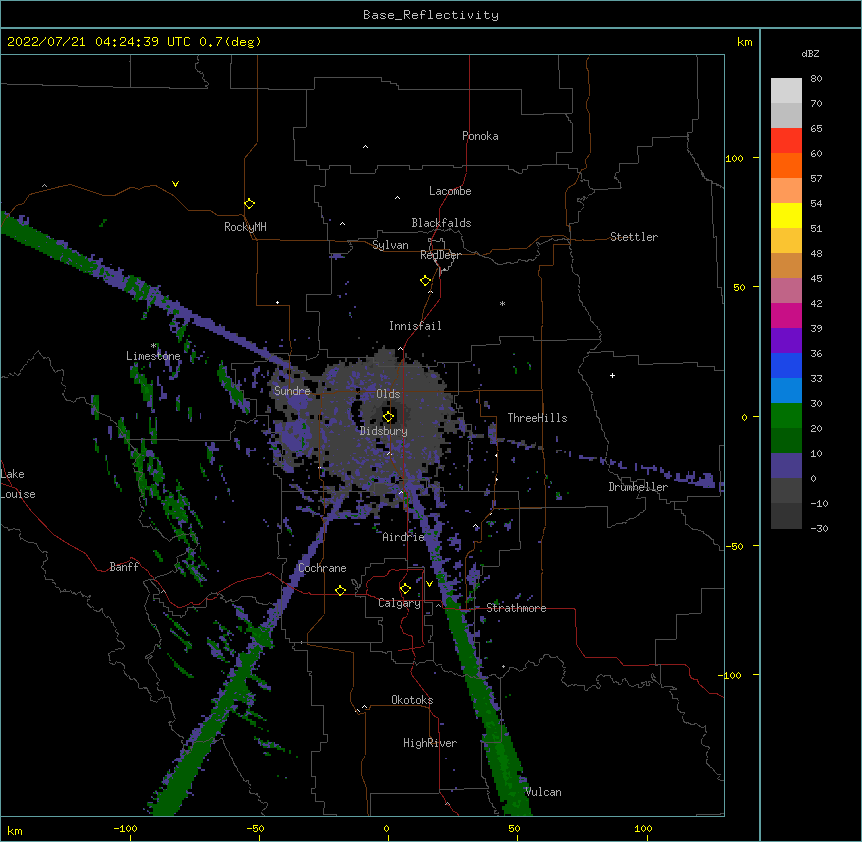Screen dimensions: 862x842
Task: Click the km unit label at top right
Action: point(744,42)
